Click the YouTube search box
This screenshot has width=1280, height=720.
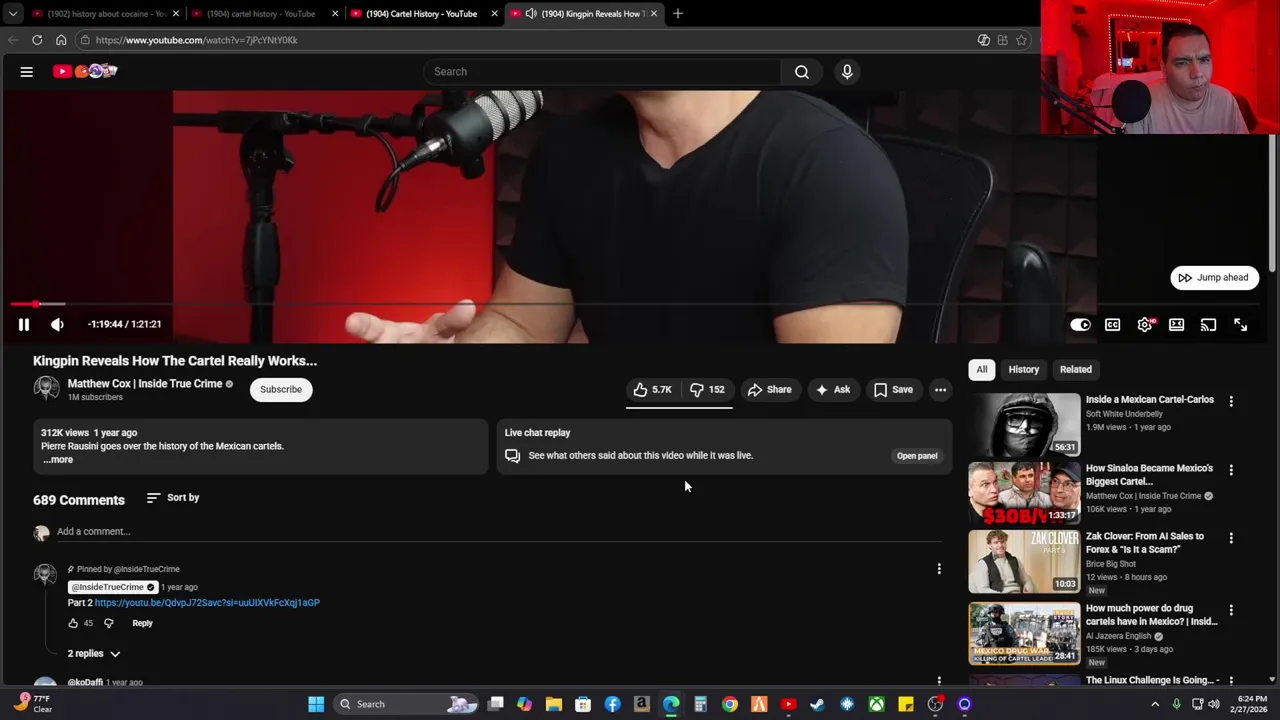[x=602, y=71]
